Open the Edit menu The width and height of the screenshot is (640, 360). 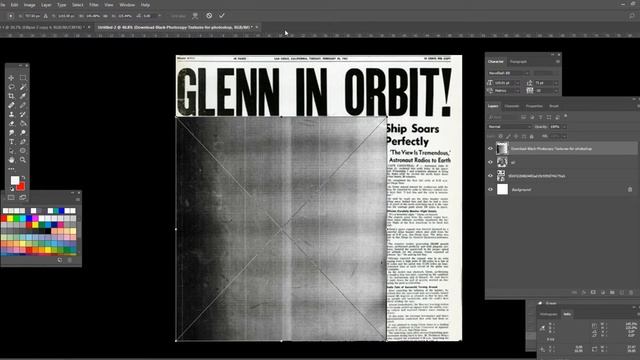(x=14, y=5)
